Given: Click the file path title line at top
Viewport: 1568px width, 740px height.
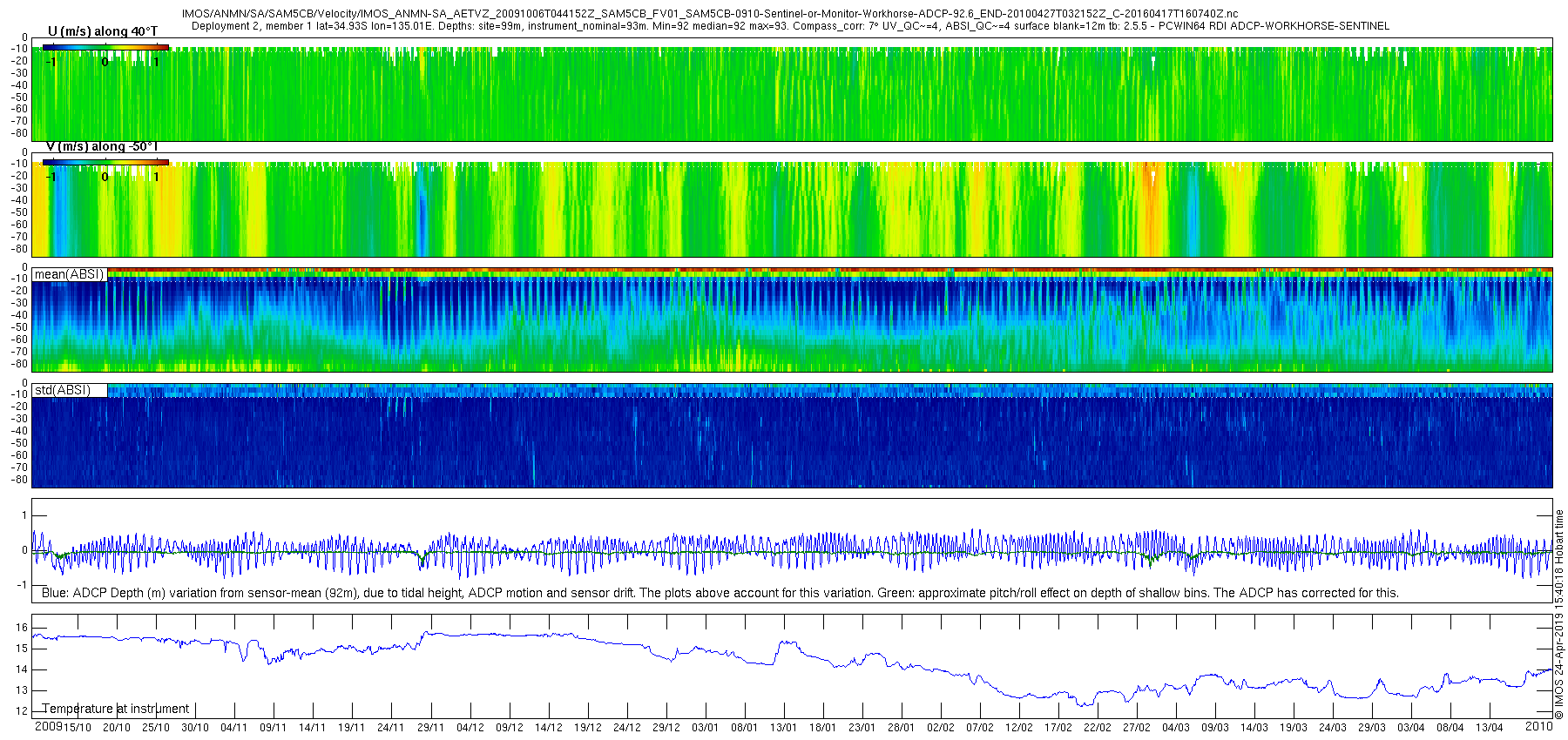Looking at the screenshot, I should 710,14.
